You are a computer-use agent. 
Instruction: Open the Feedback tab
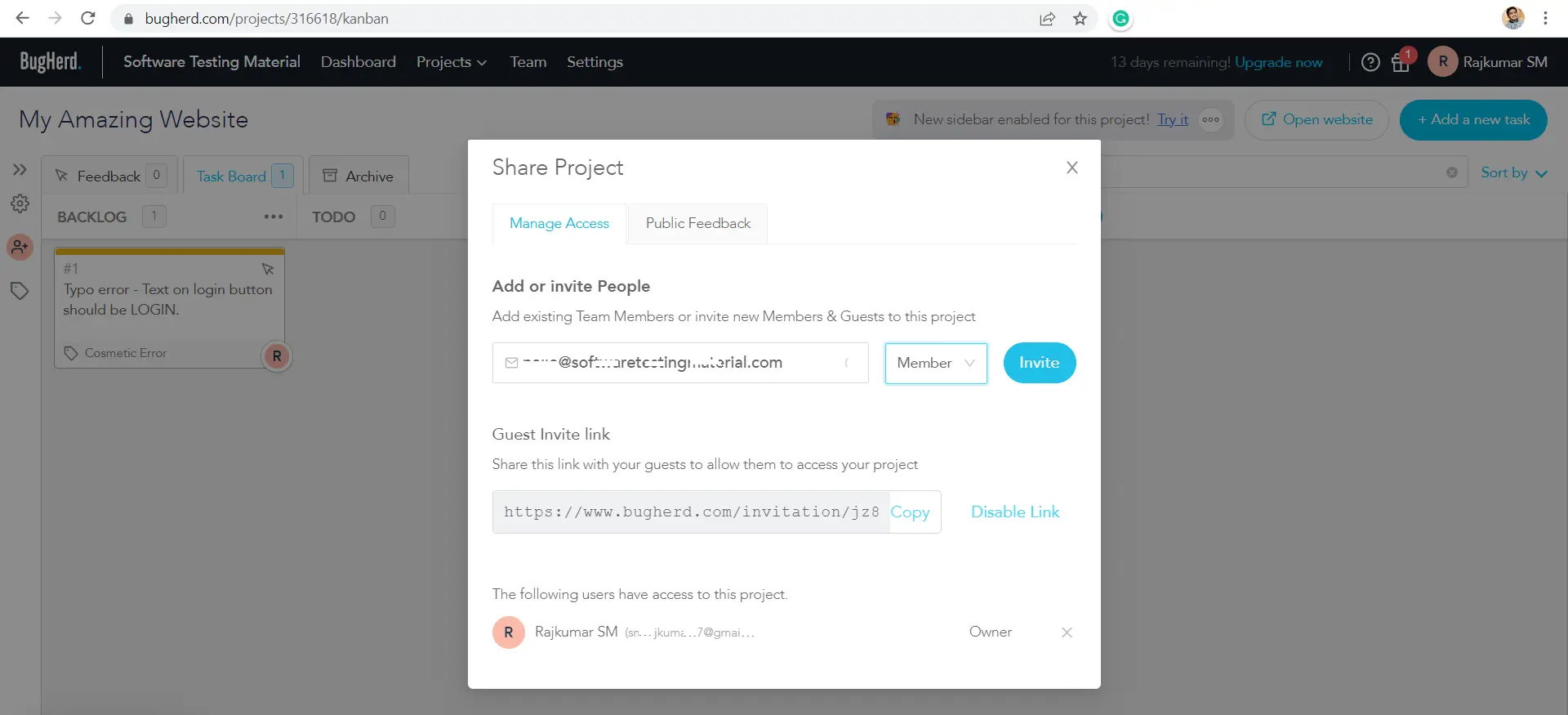(x=109, y=176)
